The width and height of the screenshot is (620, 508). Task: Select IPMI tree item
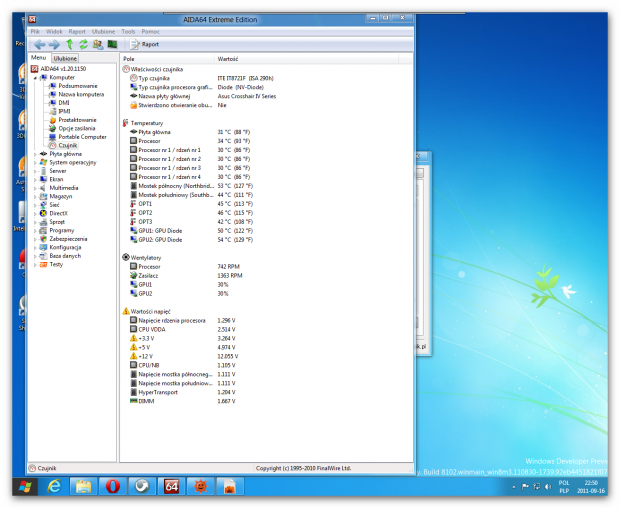(x=64, y=111)
